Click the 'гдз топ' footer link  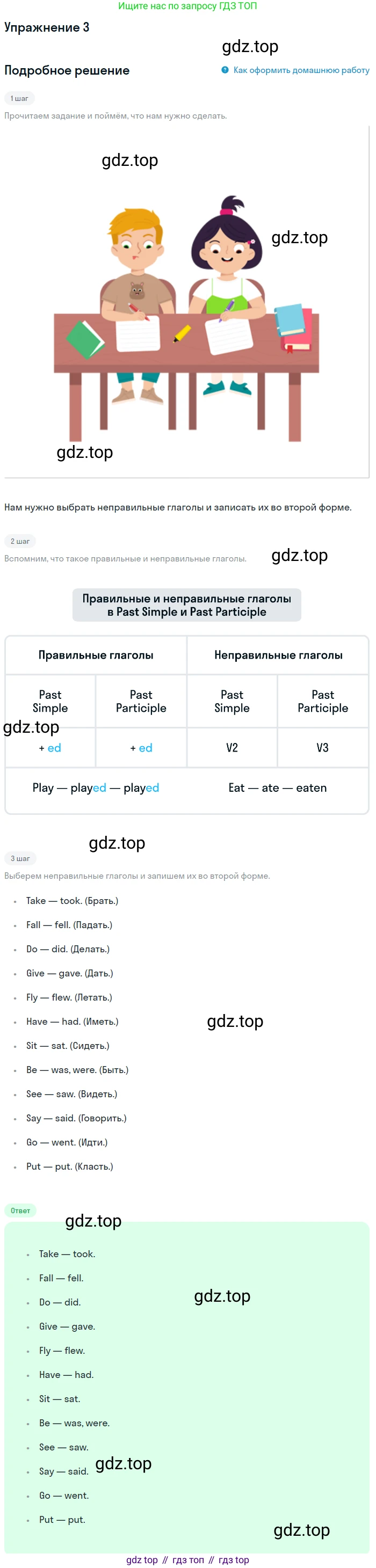tap(189, 1560)
